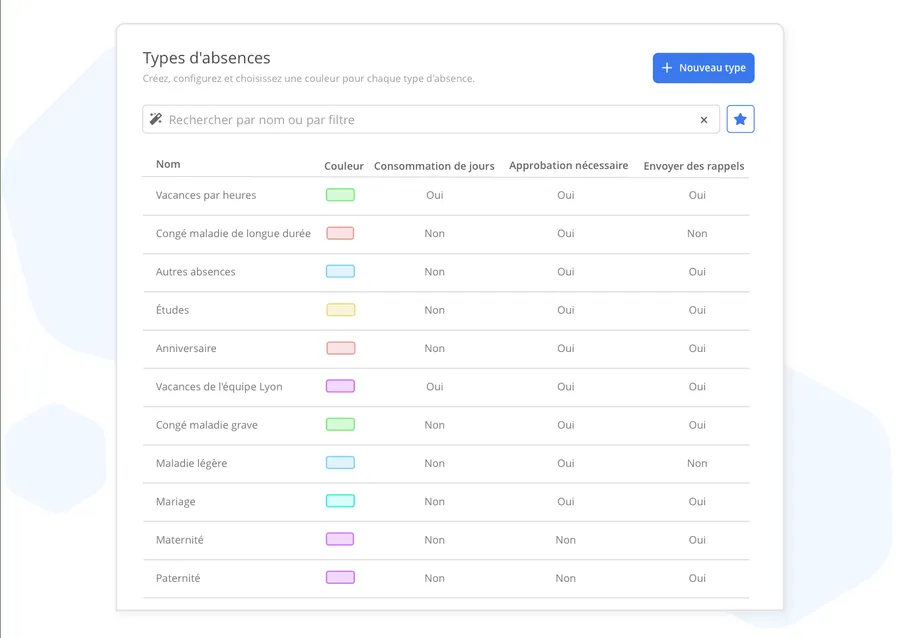The image size is (900, 638).
Task: Click the star favorites filter icon
Action: [x=740, y=119]
